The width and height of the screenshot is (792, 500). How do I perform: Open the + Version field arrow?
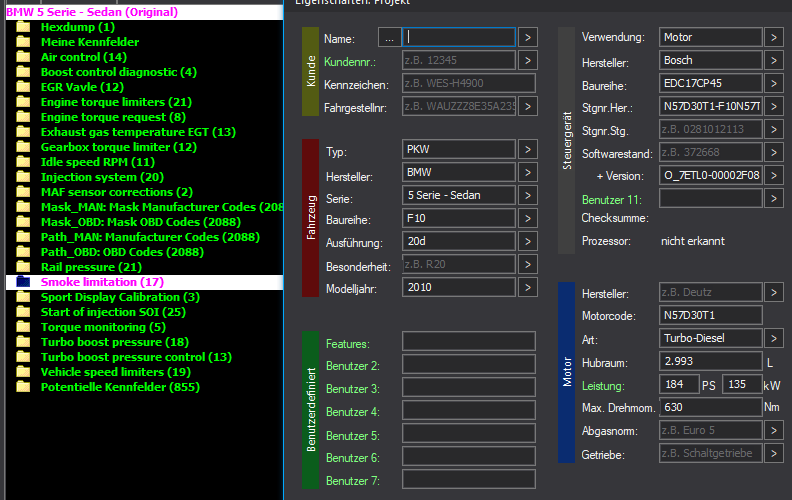(x=774, y=176)
